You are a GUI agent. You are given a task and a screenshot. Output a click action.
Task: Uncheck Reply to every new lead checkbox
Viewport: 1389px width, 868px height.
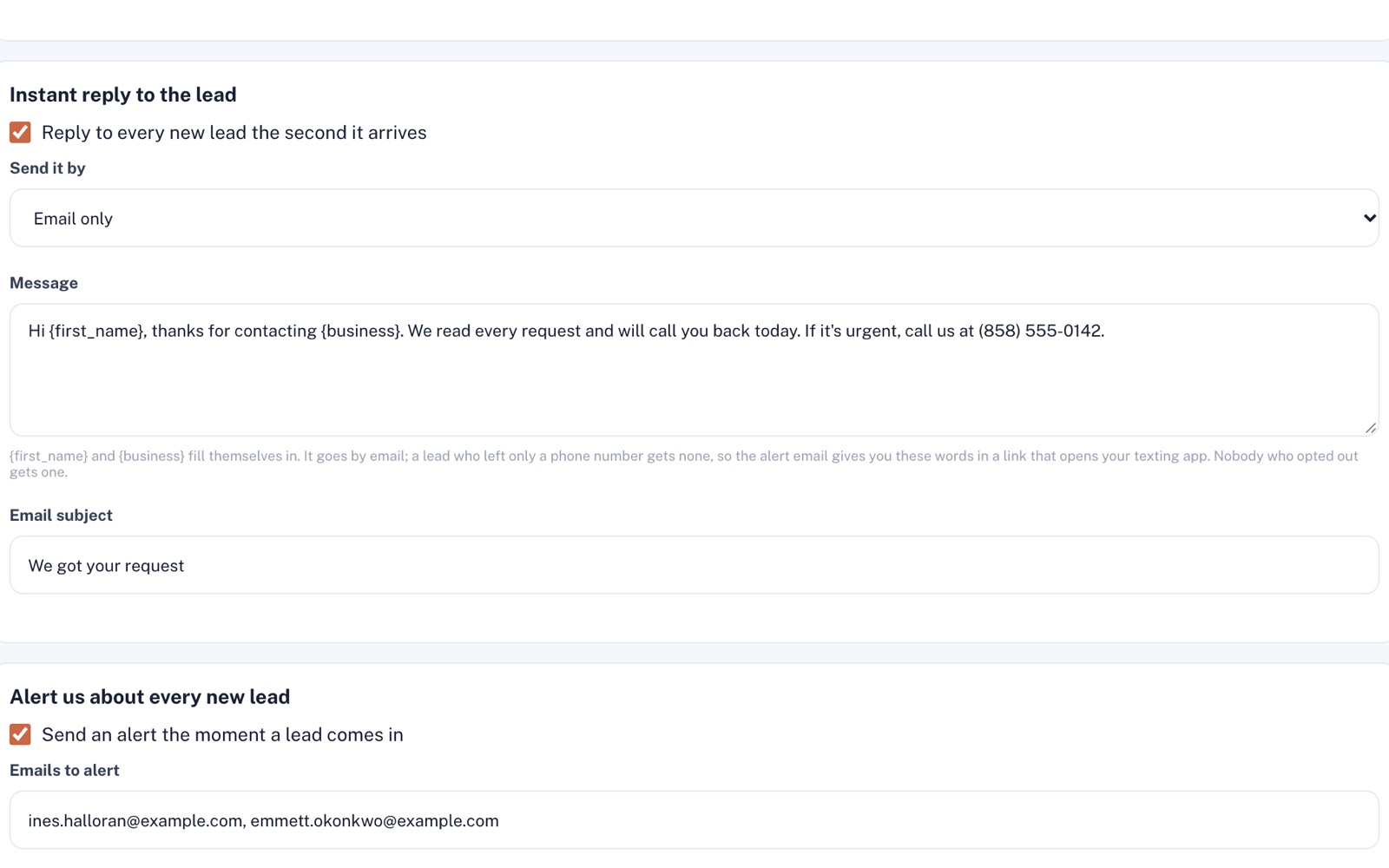(20, 132)
